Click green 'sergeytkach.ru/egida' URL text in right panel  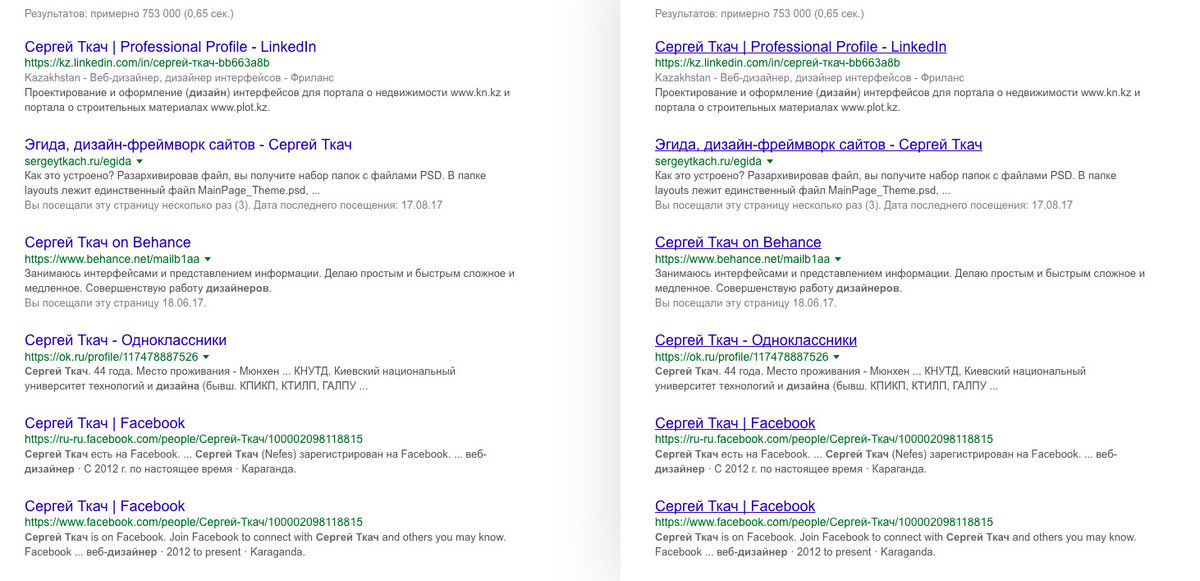(x=708, y=161)
